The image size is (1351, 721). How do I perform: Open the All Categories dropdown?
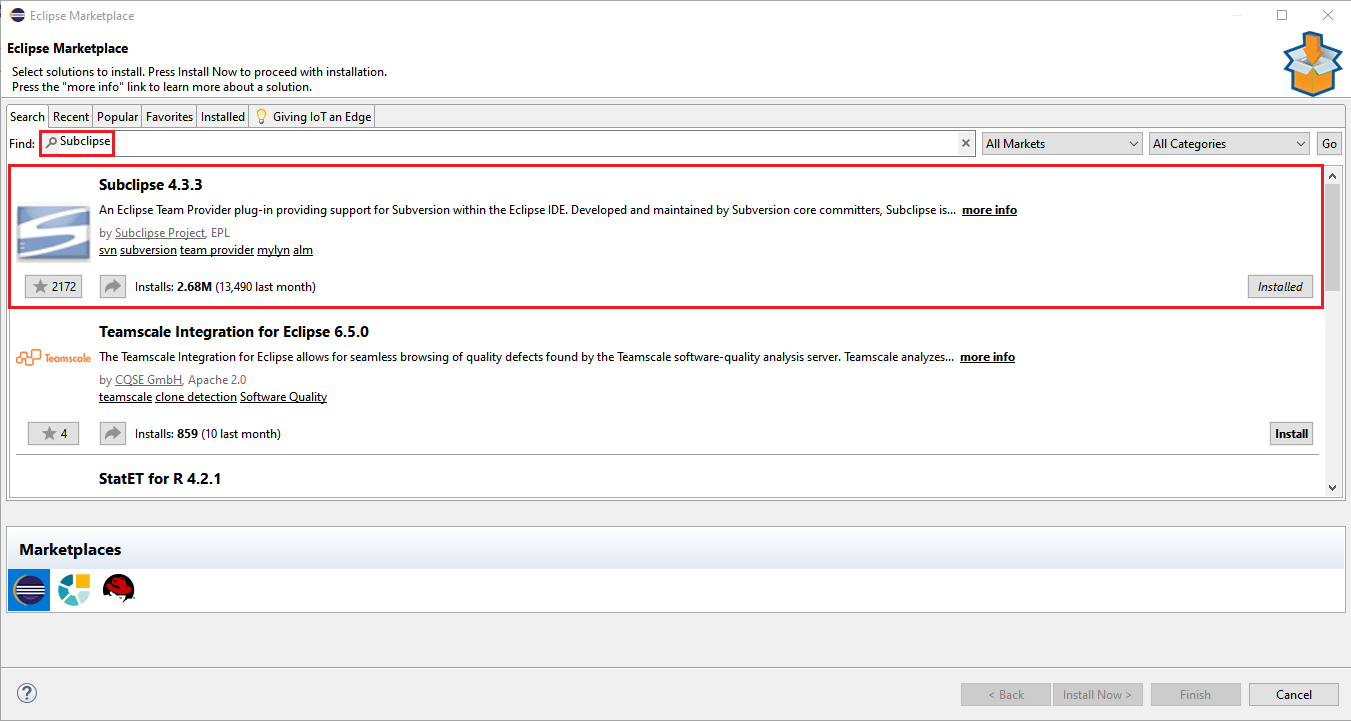(1229, 144)
